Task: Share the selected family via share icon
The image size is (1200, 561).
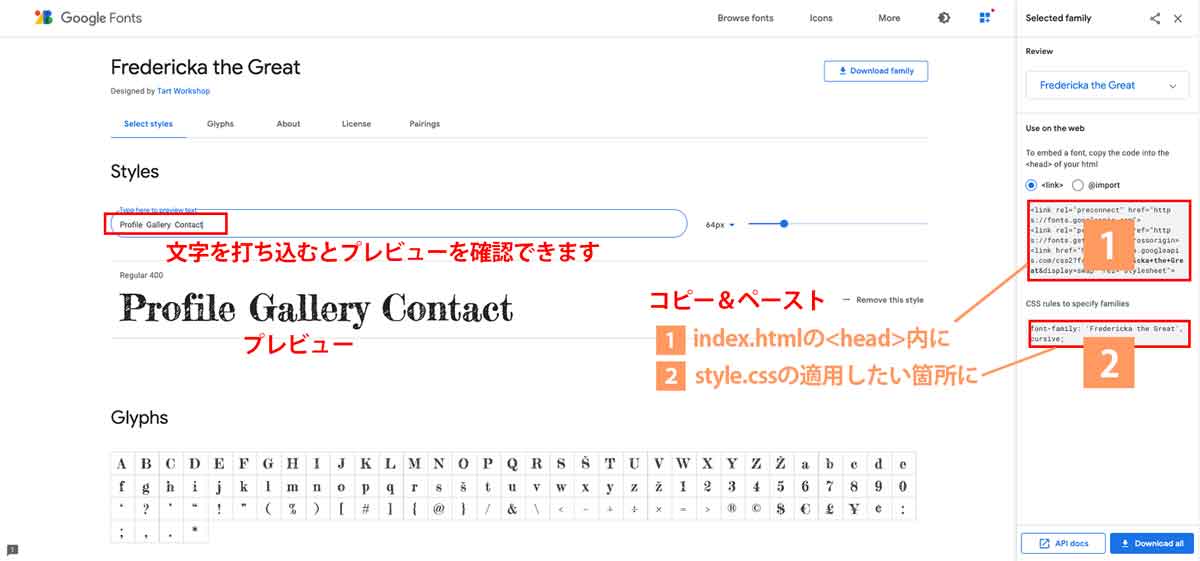Action: click(x=1155, y=18)
